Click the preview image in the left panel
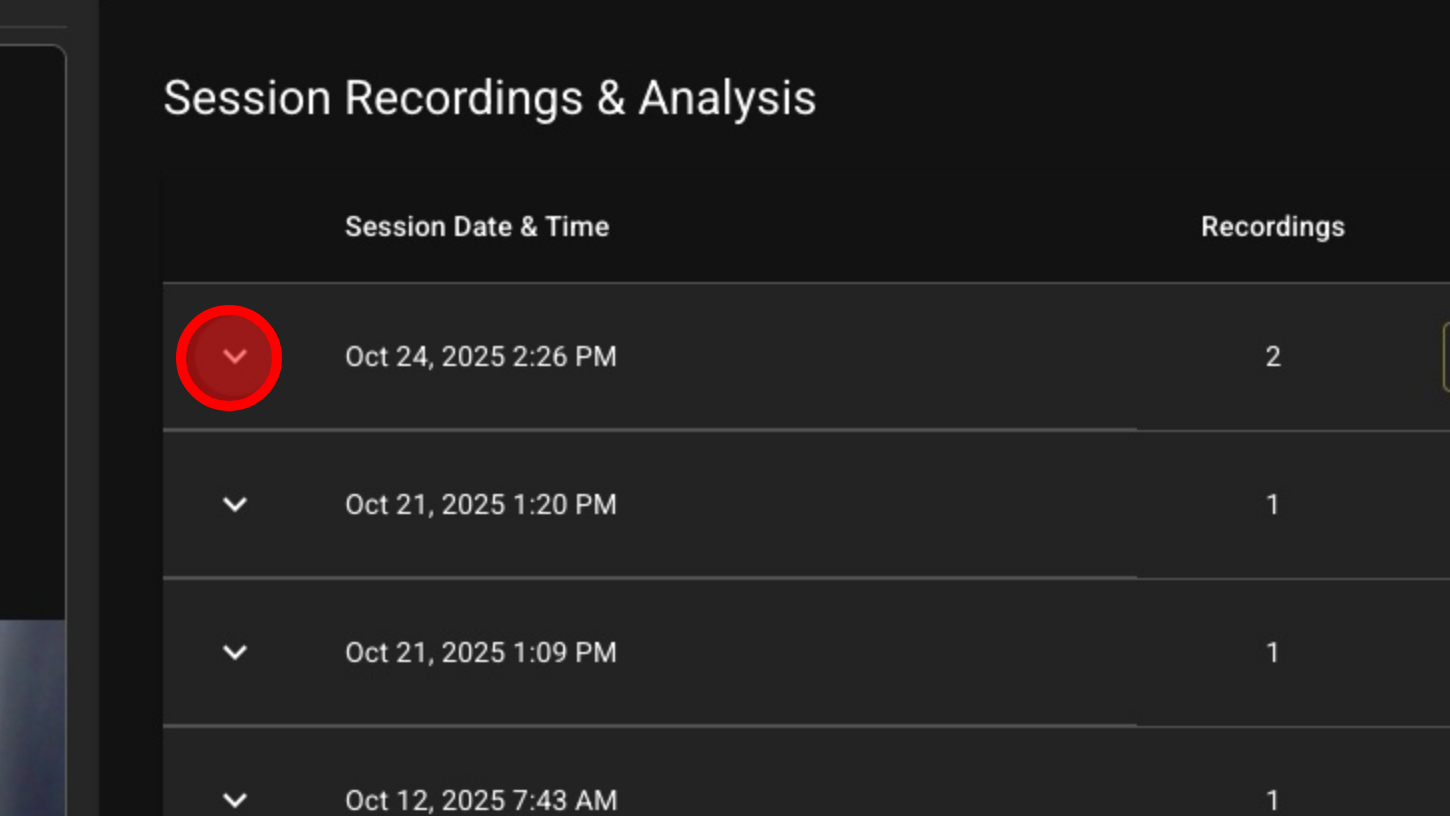 tap(32, 715)
